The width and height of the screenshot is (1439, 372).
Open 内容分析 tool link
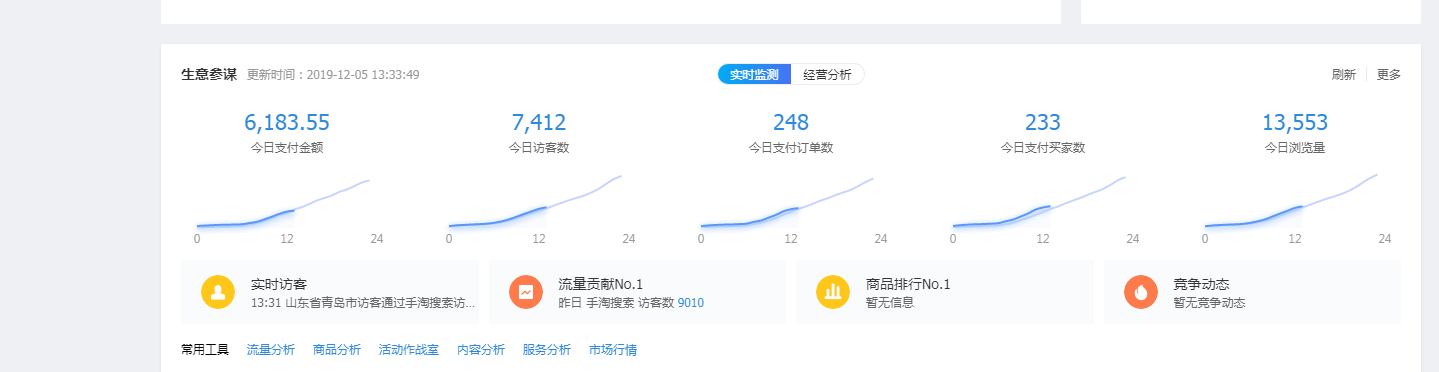(x=481, y=350)
